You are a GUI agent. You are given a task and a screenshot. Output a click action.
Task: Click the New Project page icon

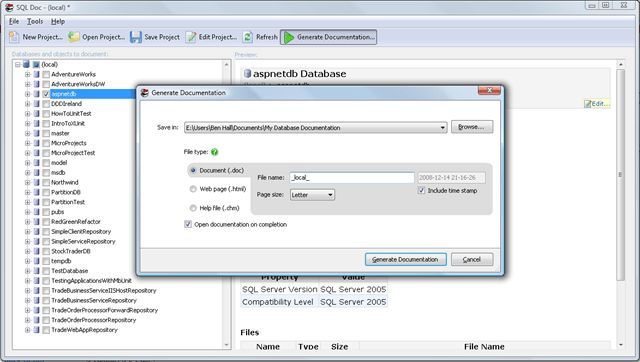click(14, 37)
